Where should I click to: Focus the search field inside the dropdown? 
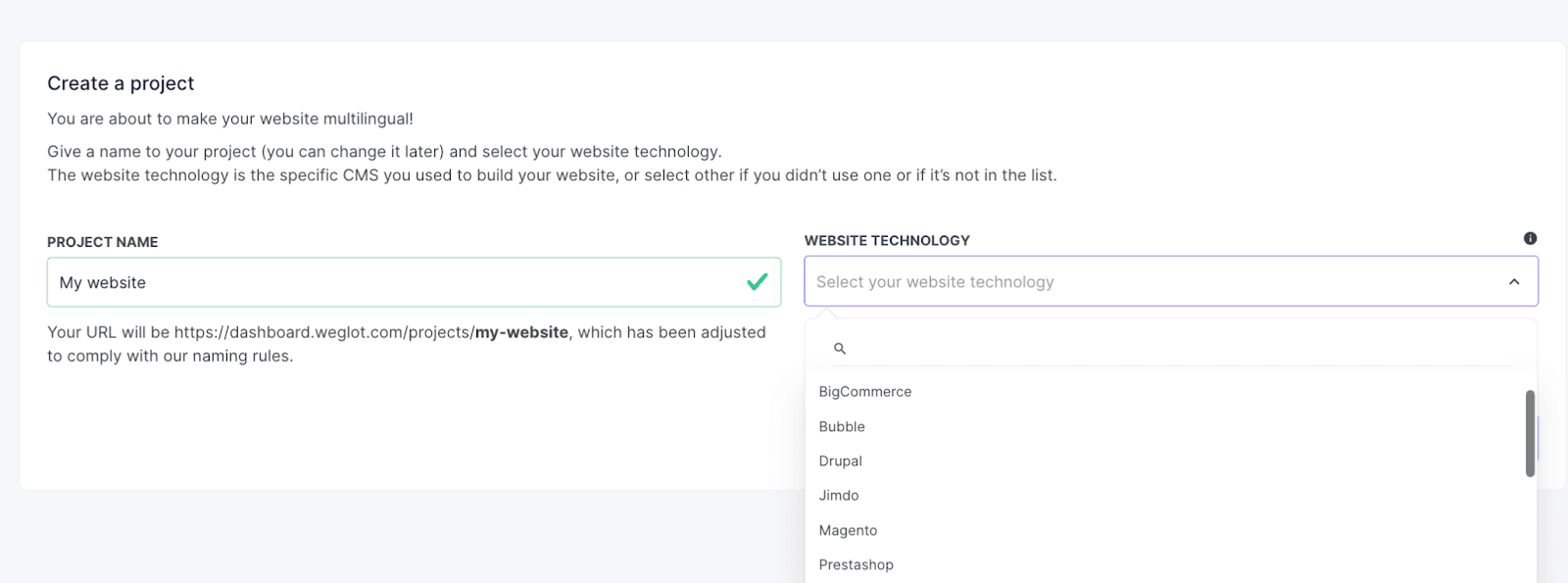(x=1176, y=349)
